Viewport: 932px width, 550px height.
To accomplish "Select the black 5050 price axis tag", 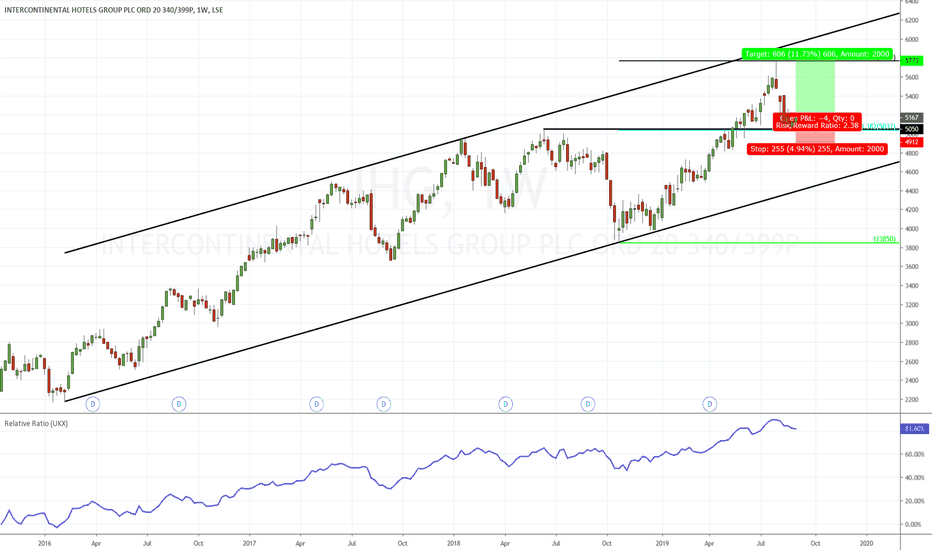I will pyautogui.click(x=912, y=129).
